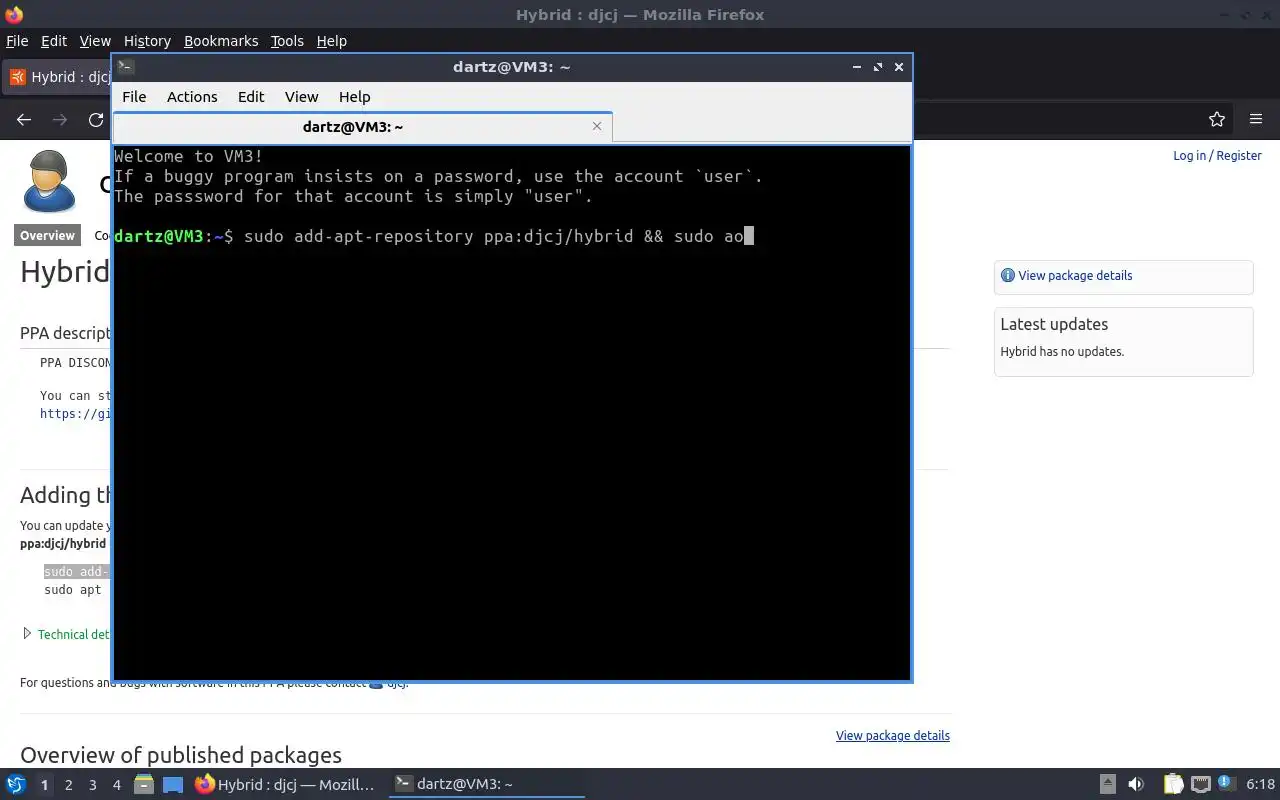
Task: Open Firefox File menu
Action: (17, 41)
